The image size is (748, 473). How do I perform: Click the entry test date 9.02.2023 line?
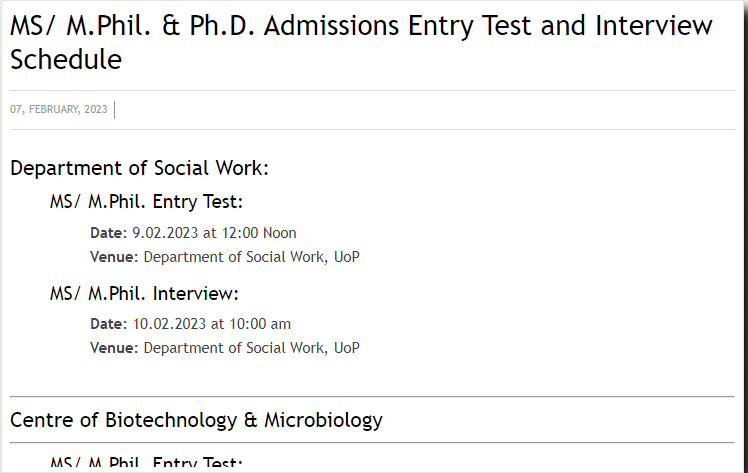coord(193,233)
